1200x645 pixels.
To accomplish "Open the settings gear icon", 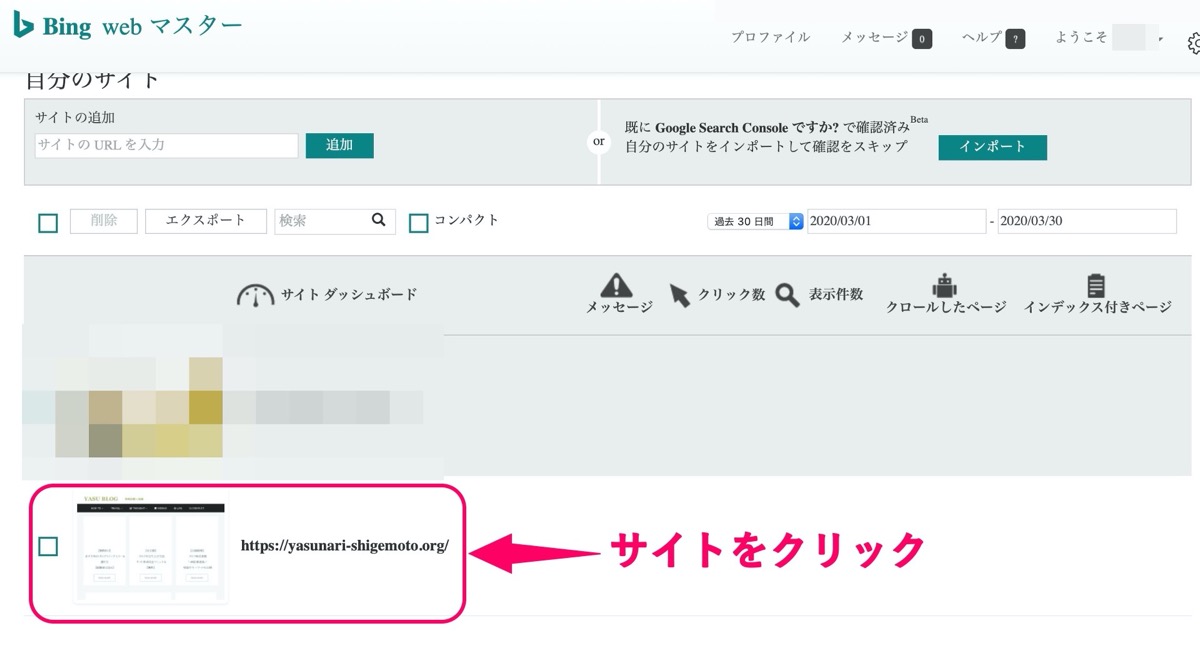I will [x=1193, y=43].
